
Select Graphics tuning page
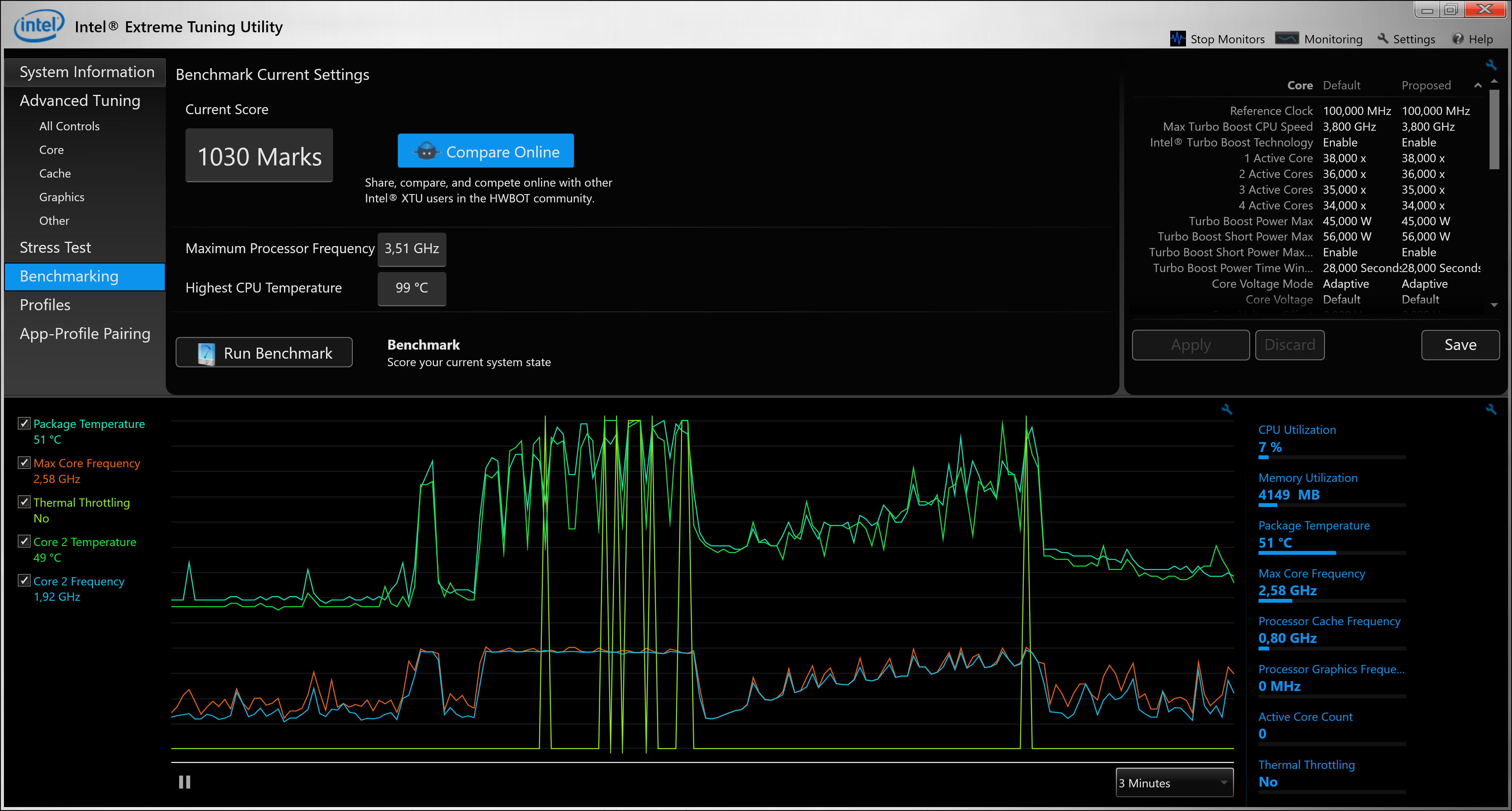pos(62,197)
